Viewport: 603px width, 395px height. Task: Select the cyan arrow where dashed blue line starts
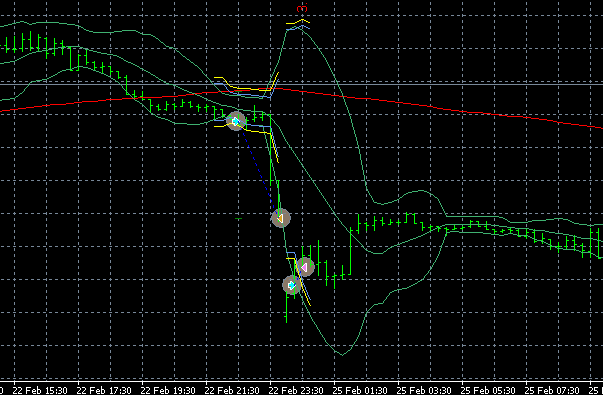pyautogui.click(x=236, y=121)
